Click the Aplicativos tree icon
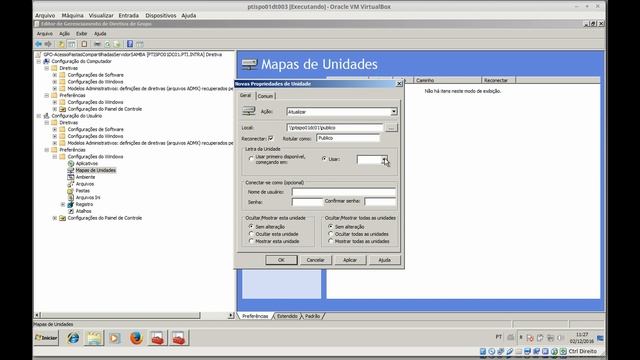The width and height of the screenshot is (640, 360). 71,163
